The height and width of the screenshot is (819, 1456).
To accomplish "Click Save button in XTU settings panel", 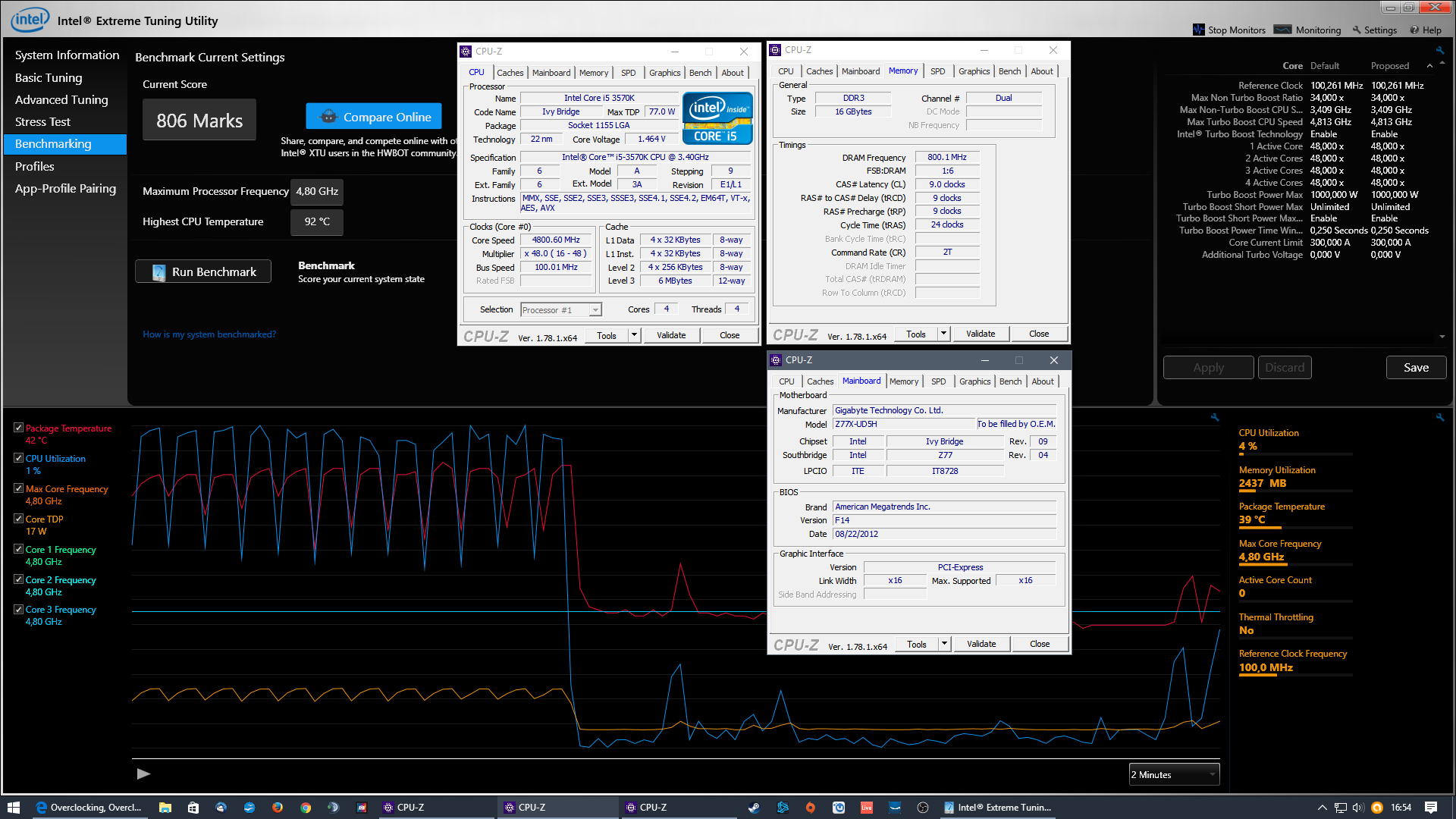I will pos(1416,367).
